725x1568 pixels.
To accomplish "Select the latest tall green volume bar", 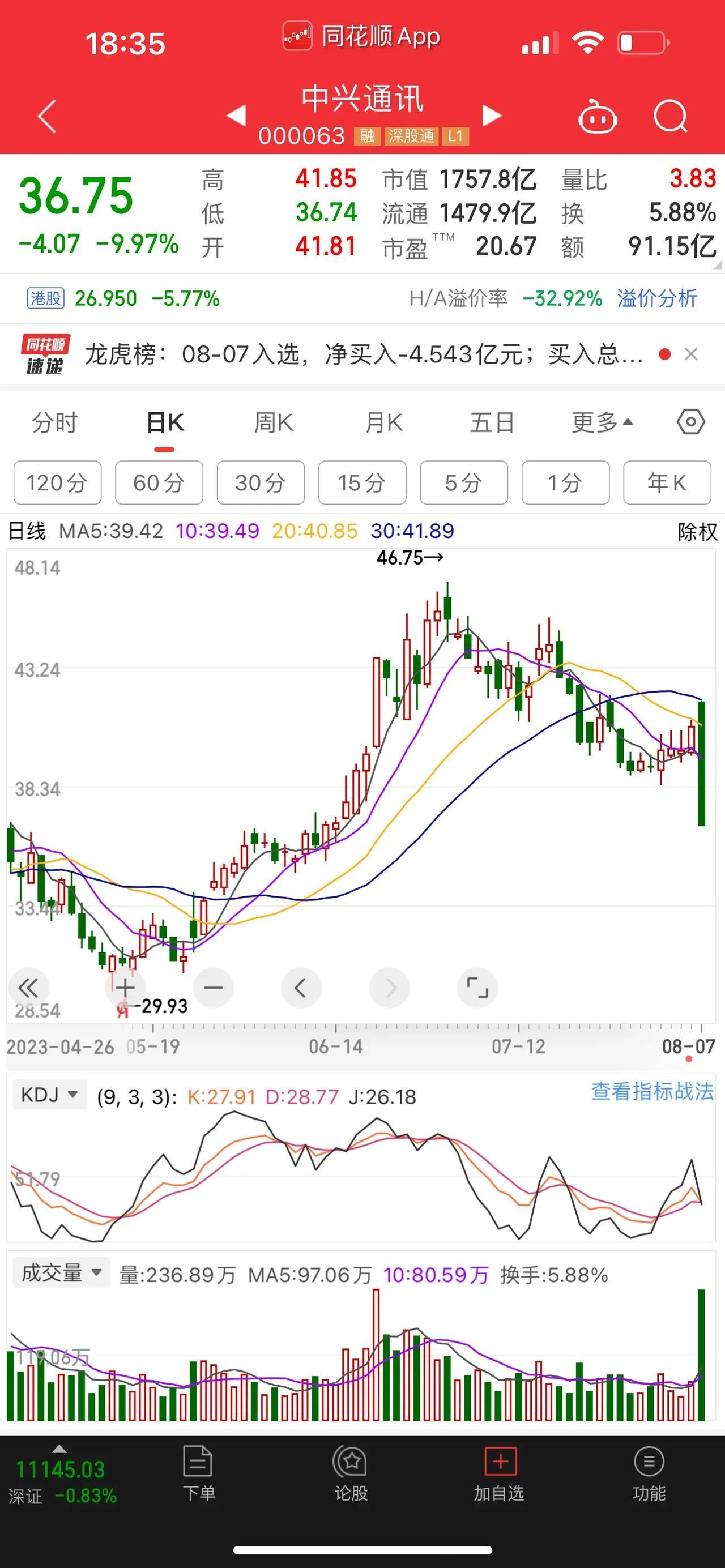I will click(701, 1355).
